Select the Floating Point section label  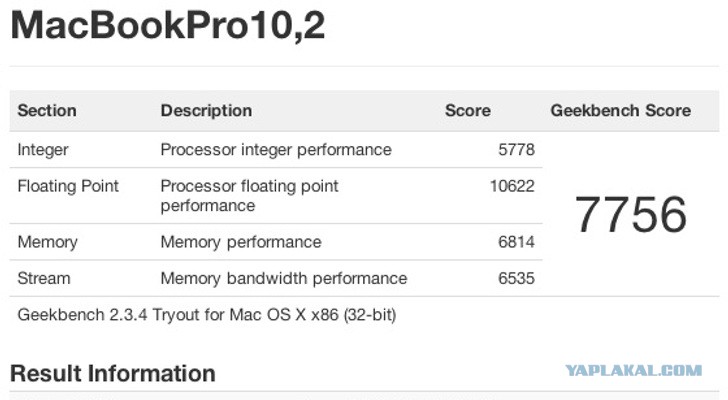coord(68,186)
